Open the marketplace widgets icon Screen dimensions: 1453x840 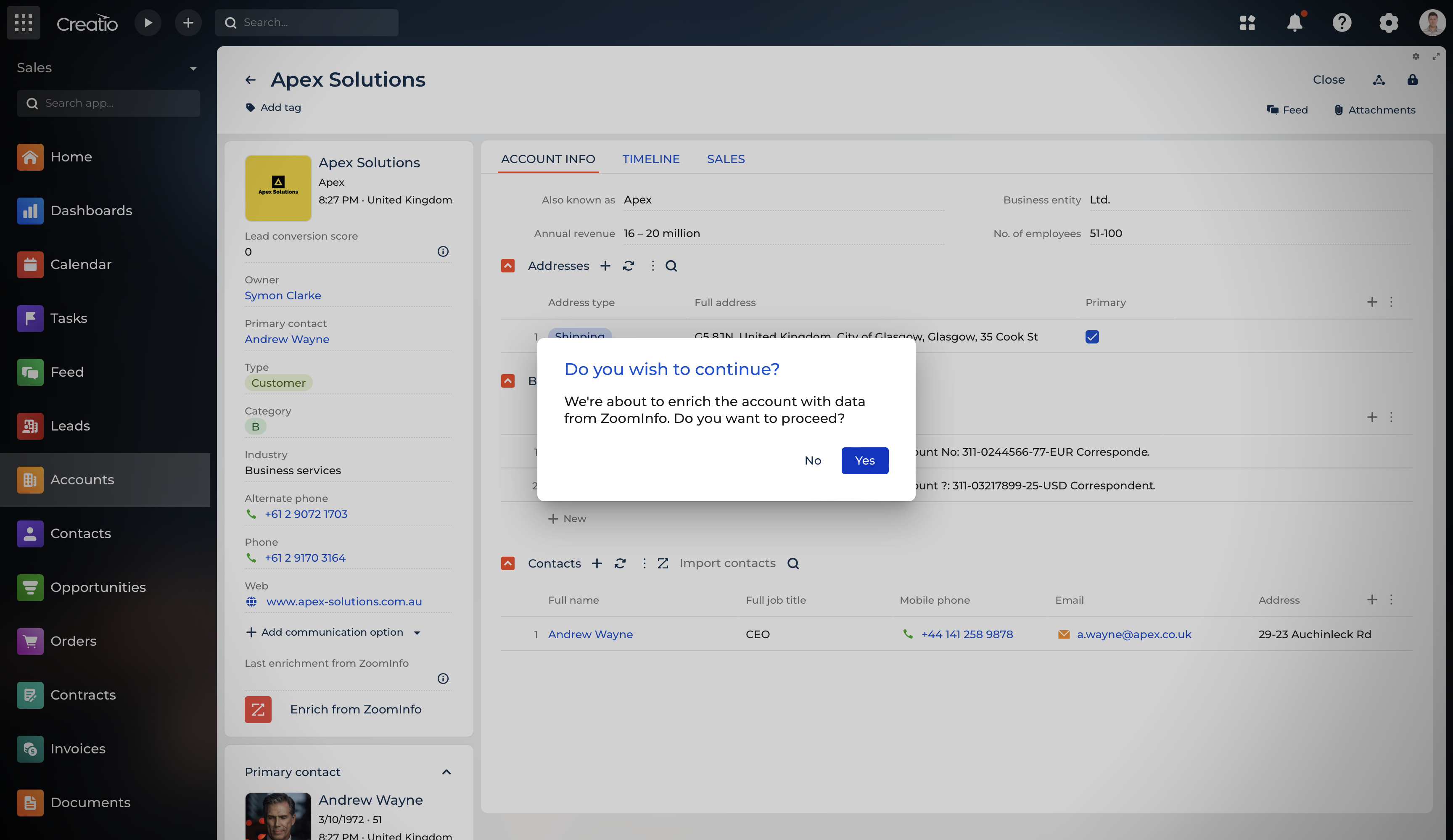[x=1247, y=22]
